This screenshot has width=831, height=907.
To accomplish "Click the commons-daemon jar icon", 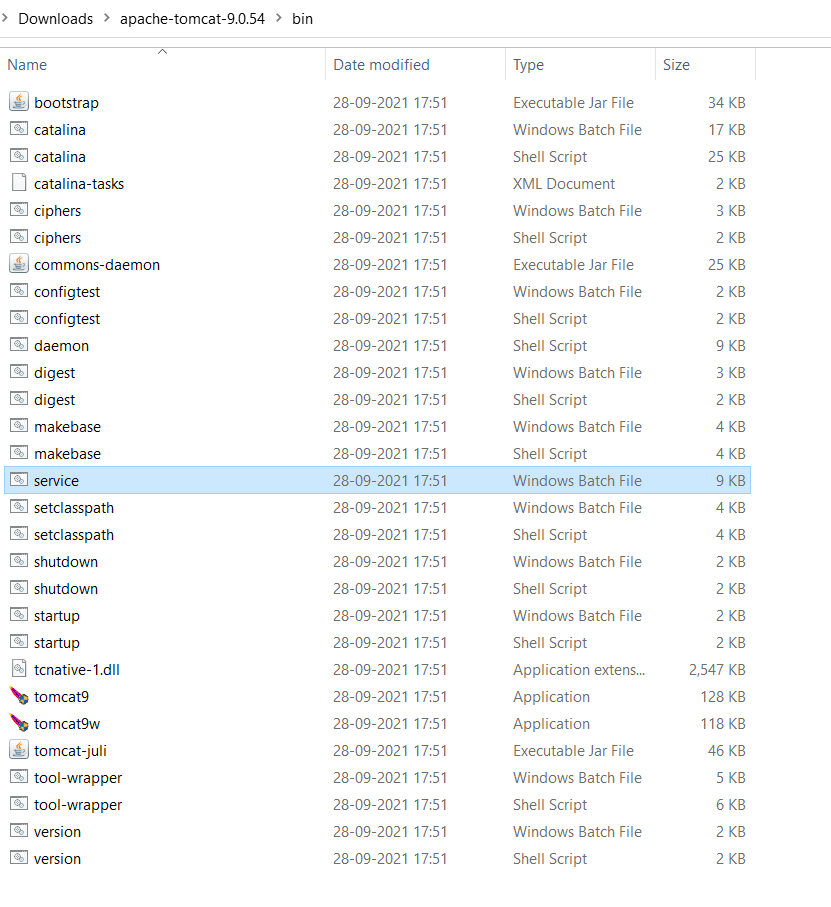I will (x=19, y=264).
